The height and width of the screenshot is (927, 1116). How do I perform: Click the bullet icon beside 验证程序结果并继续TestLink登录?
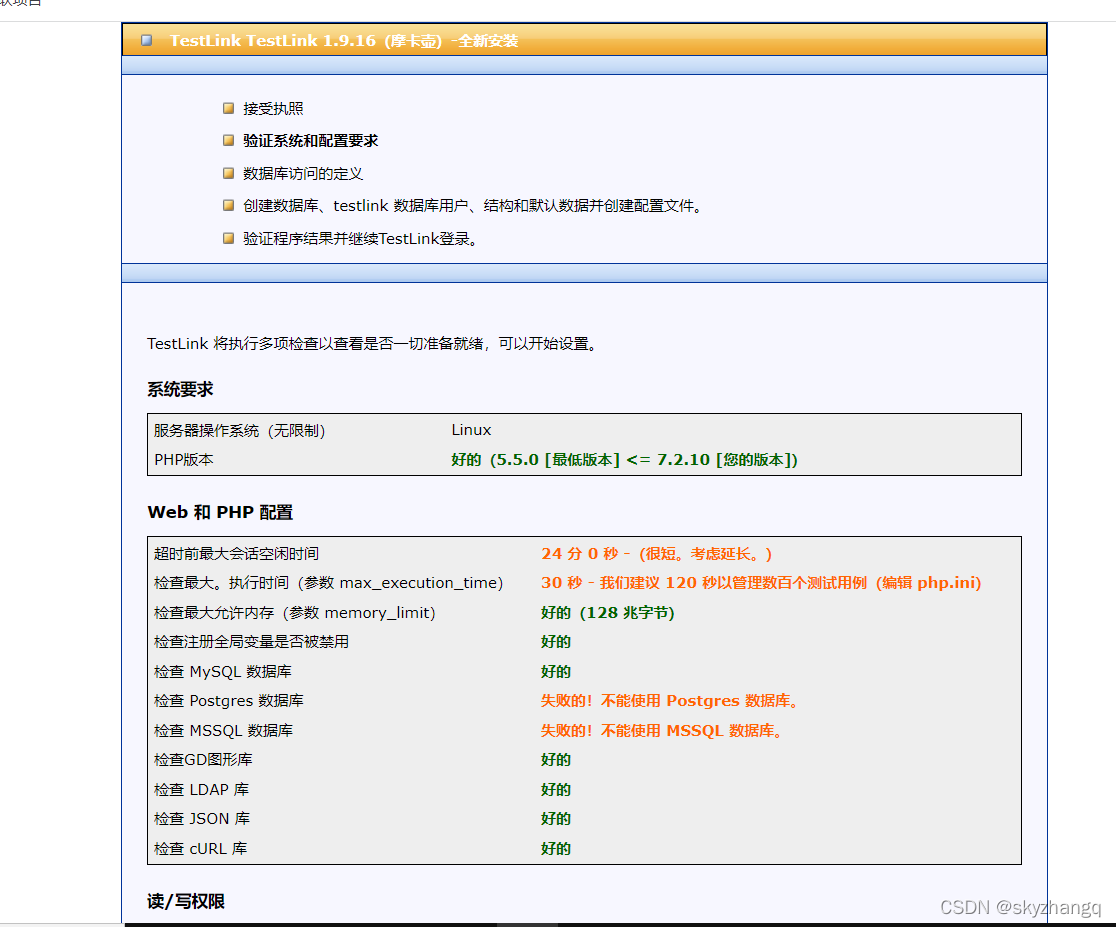pos(228,239)
